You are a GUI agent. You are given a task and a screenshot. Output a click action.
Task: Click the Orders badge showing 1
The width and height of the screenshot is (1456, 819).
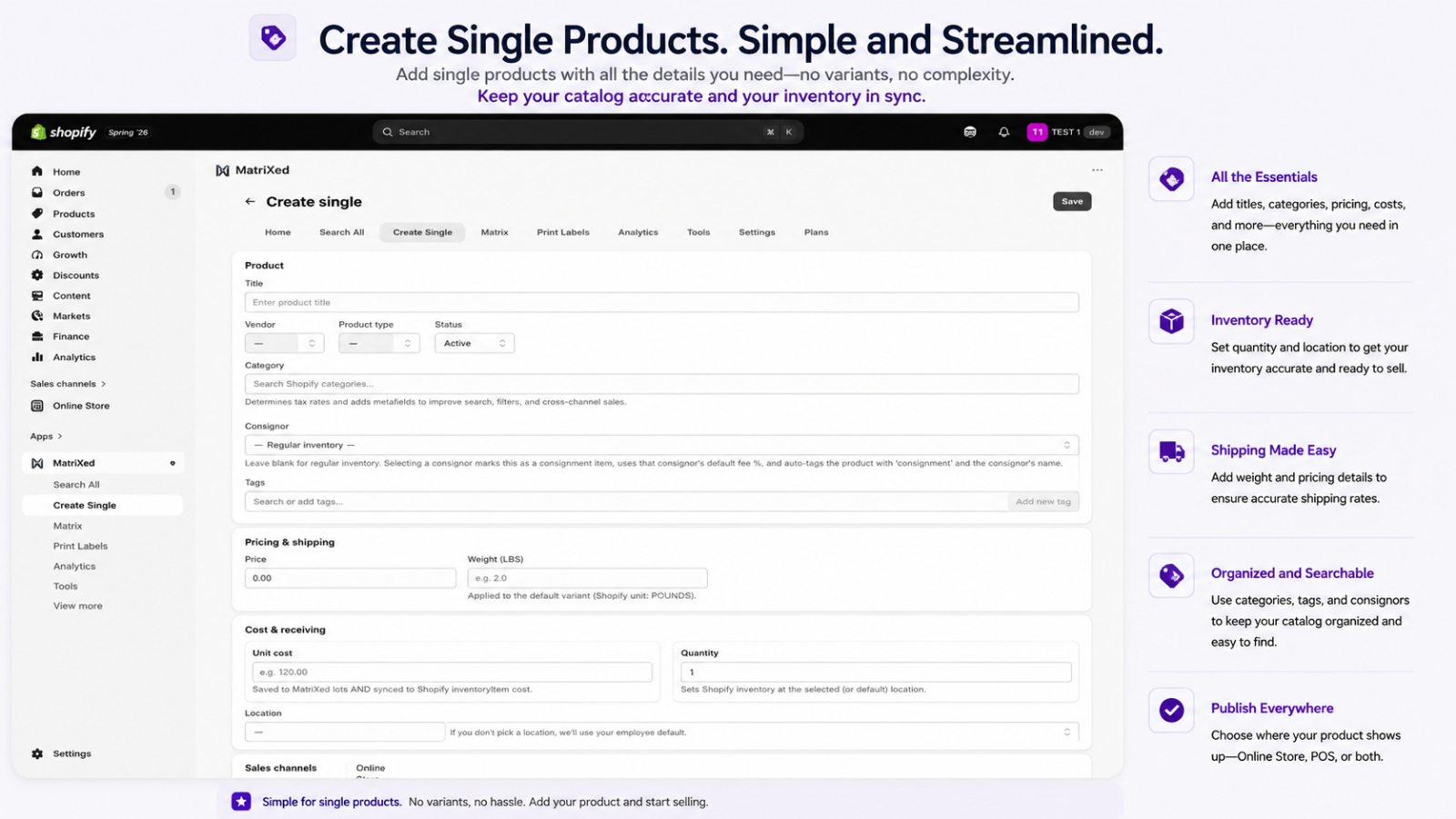coord(173,192)
